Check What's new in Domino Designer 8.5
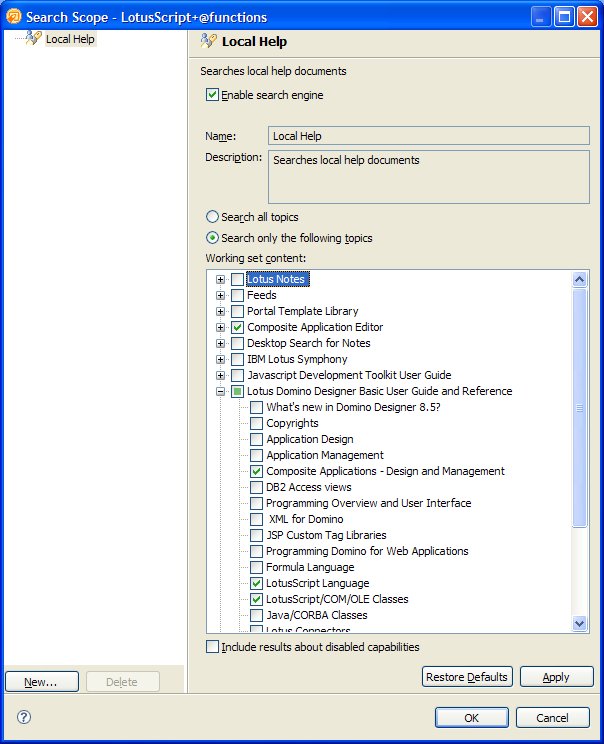 [x=256, y=407]
